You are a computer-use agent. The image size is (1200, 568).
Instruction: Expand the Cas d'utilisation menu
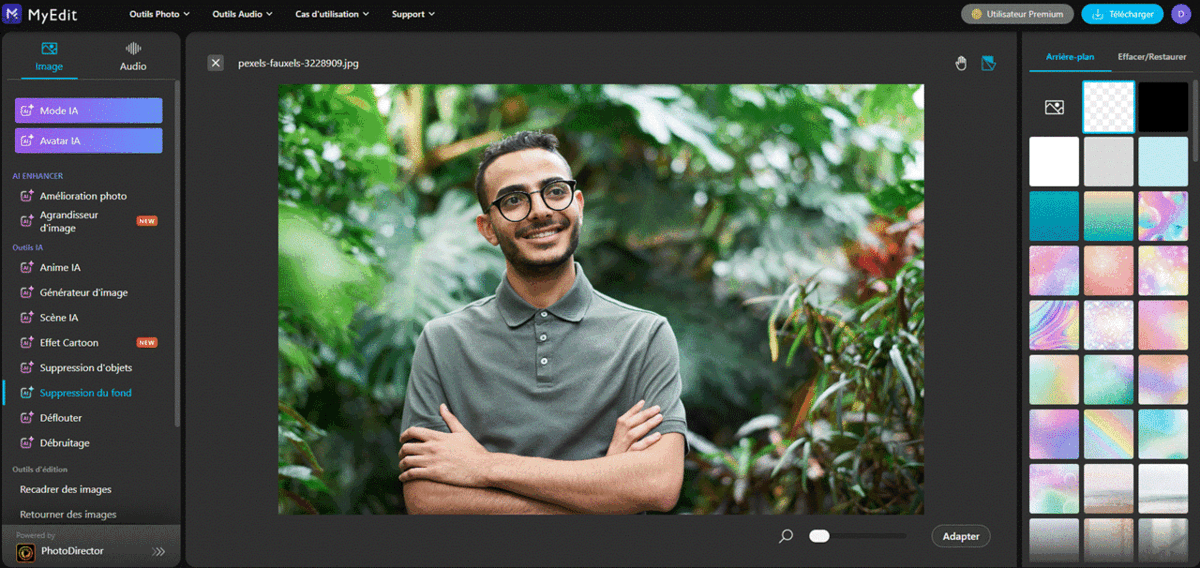point(332,14)
